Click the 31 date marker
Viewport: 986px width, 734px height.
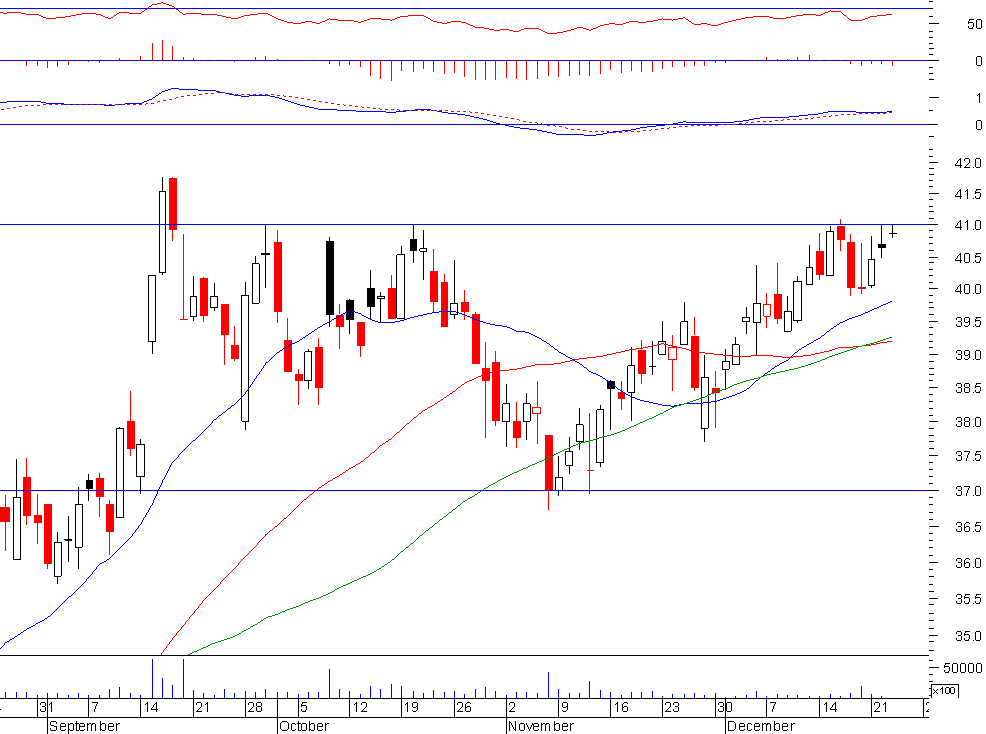(47, 708)
